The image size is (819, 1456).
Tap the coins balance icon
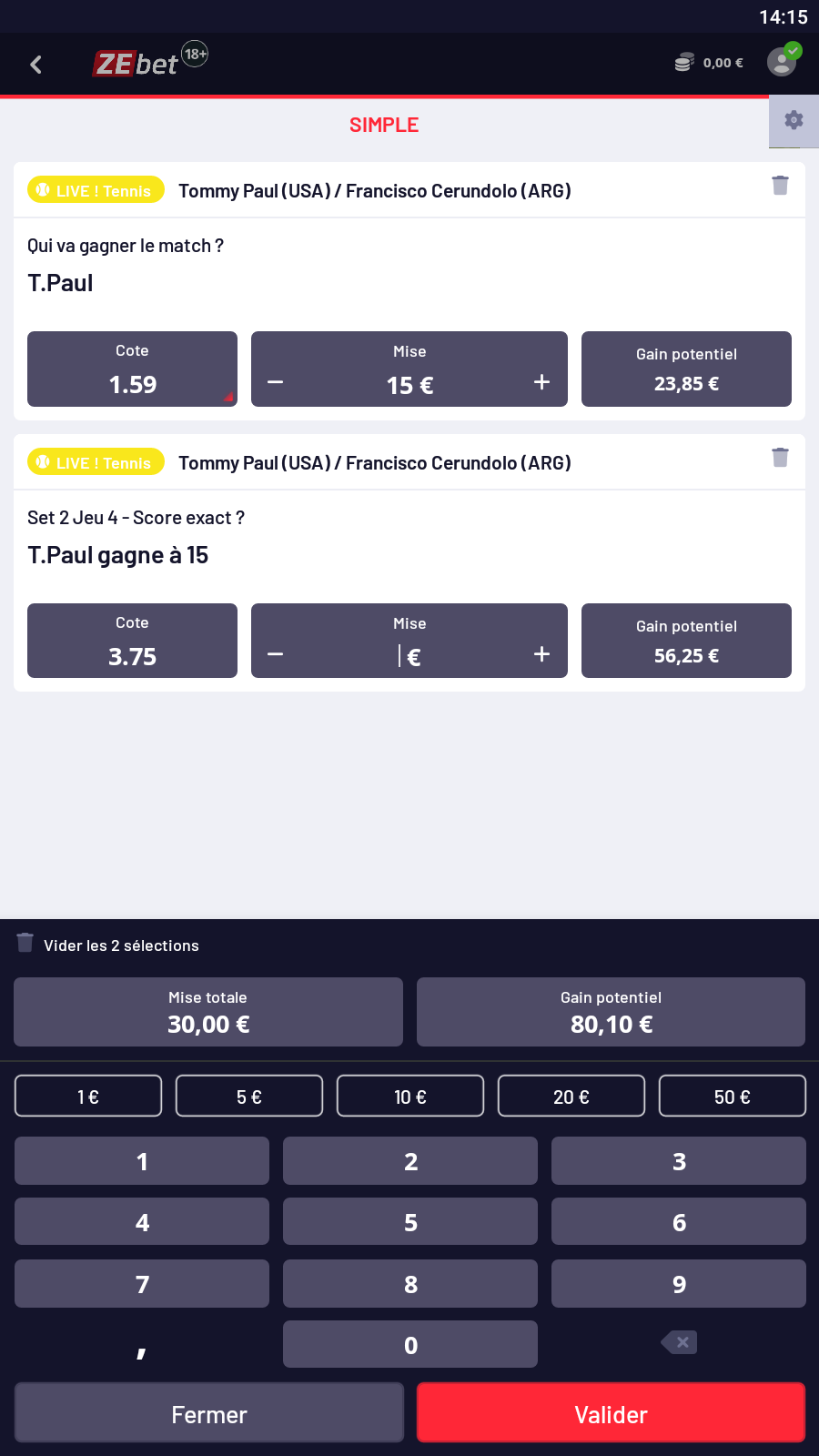[x=684, y=63]
